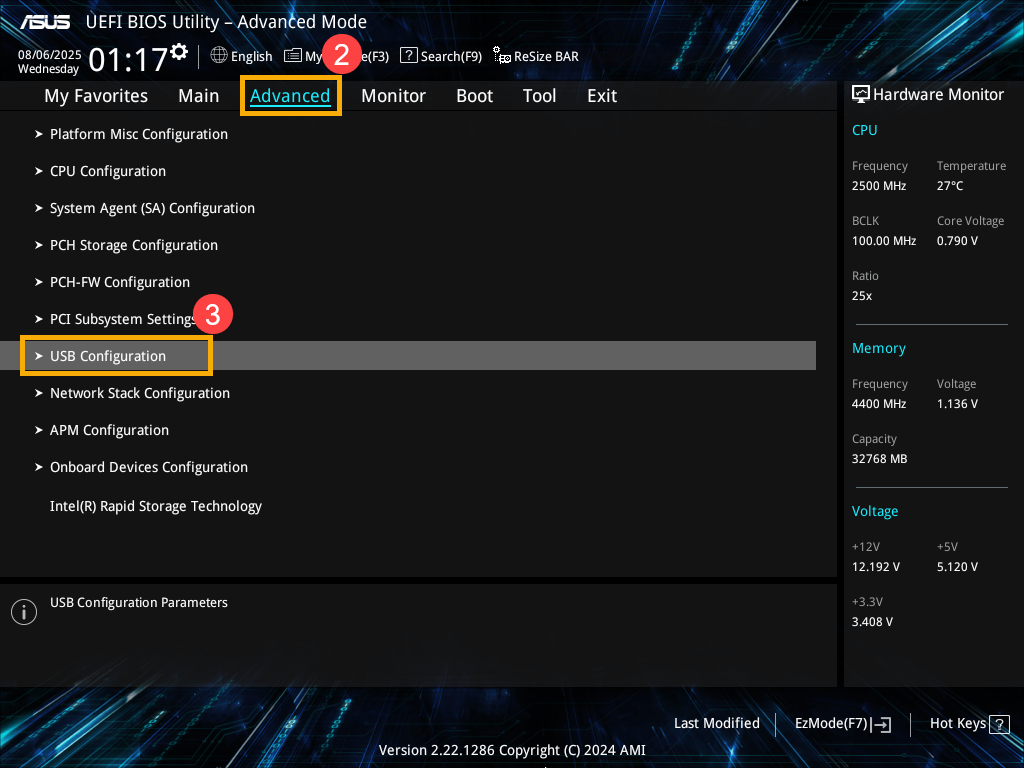Click the Search question-mark icon

(408, 56)
